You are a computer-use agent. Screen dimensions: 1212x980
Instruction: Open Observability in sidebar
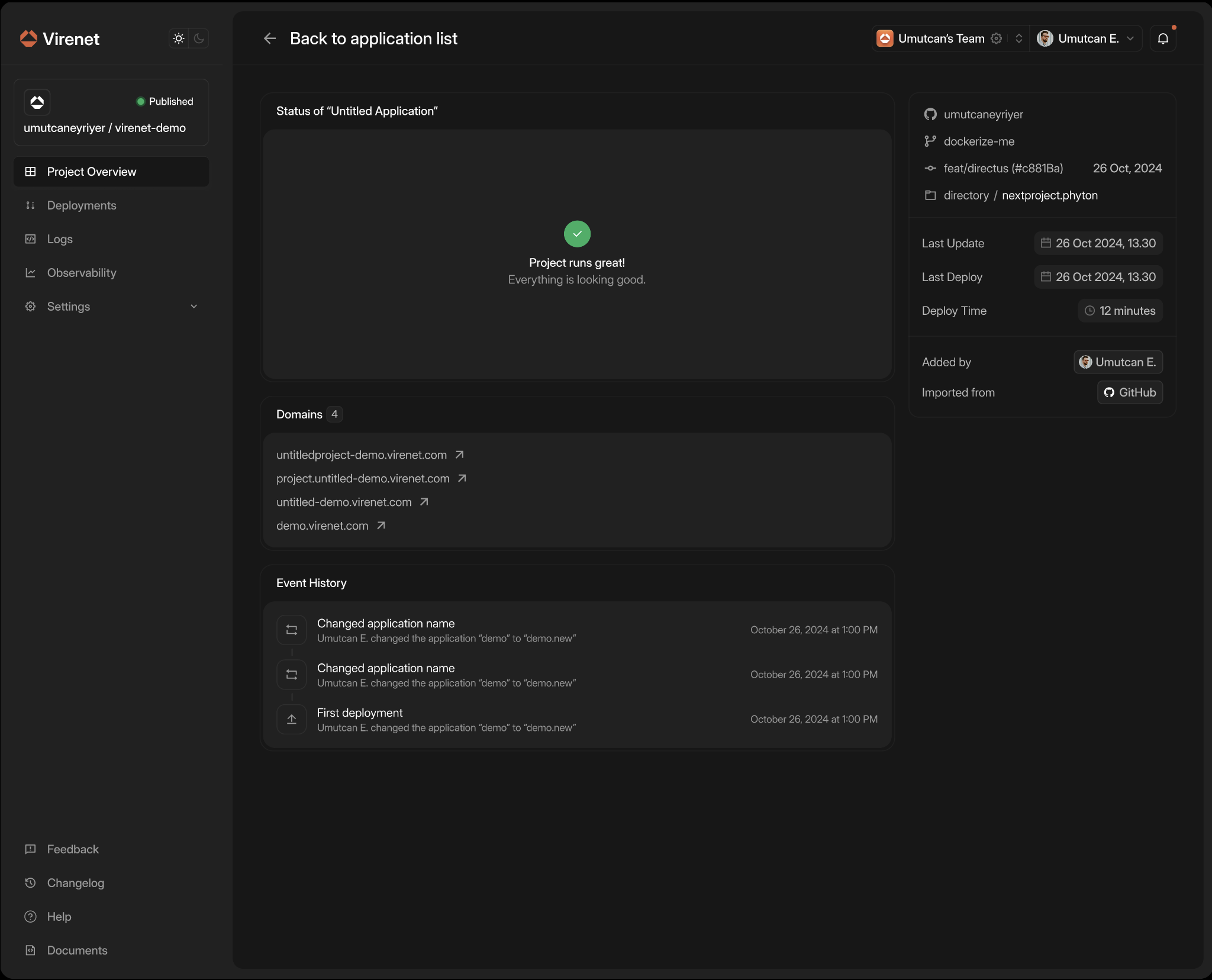111,273
